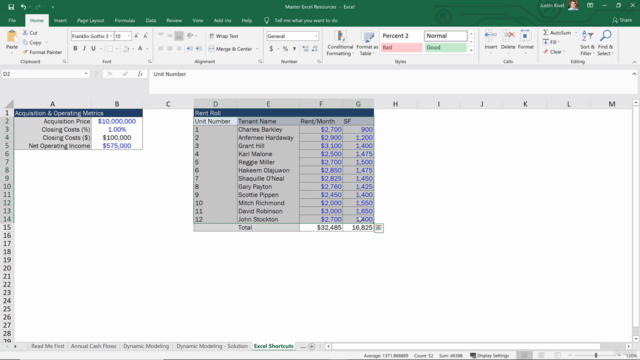Click Display Settings in status bar
Image resolution: width=640 pixels, height=360 pixels.
[489, 356]
